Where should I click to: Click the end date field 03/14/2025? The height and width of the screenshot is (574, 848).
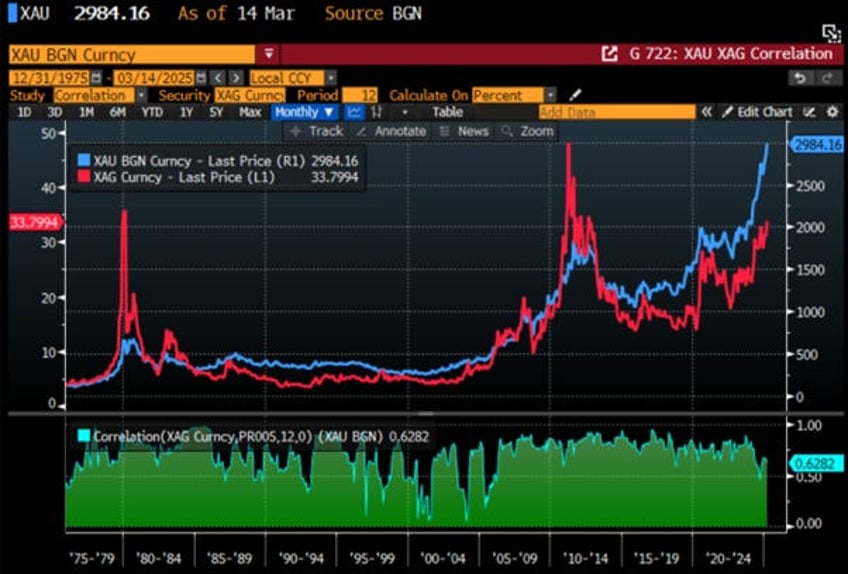(154, 78)
